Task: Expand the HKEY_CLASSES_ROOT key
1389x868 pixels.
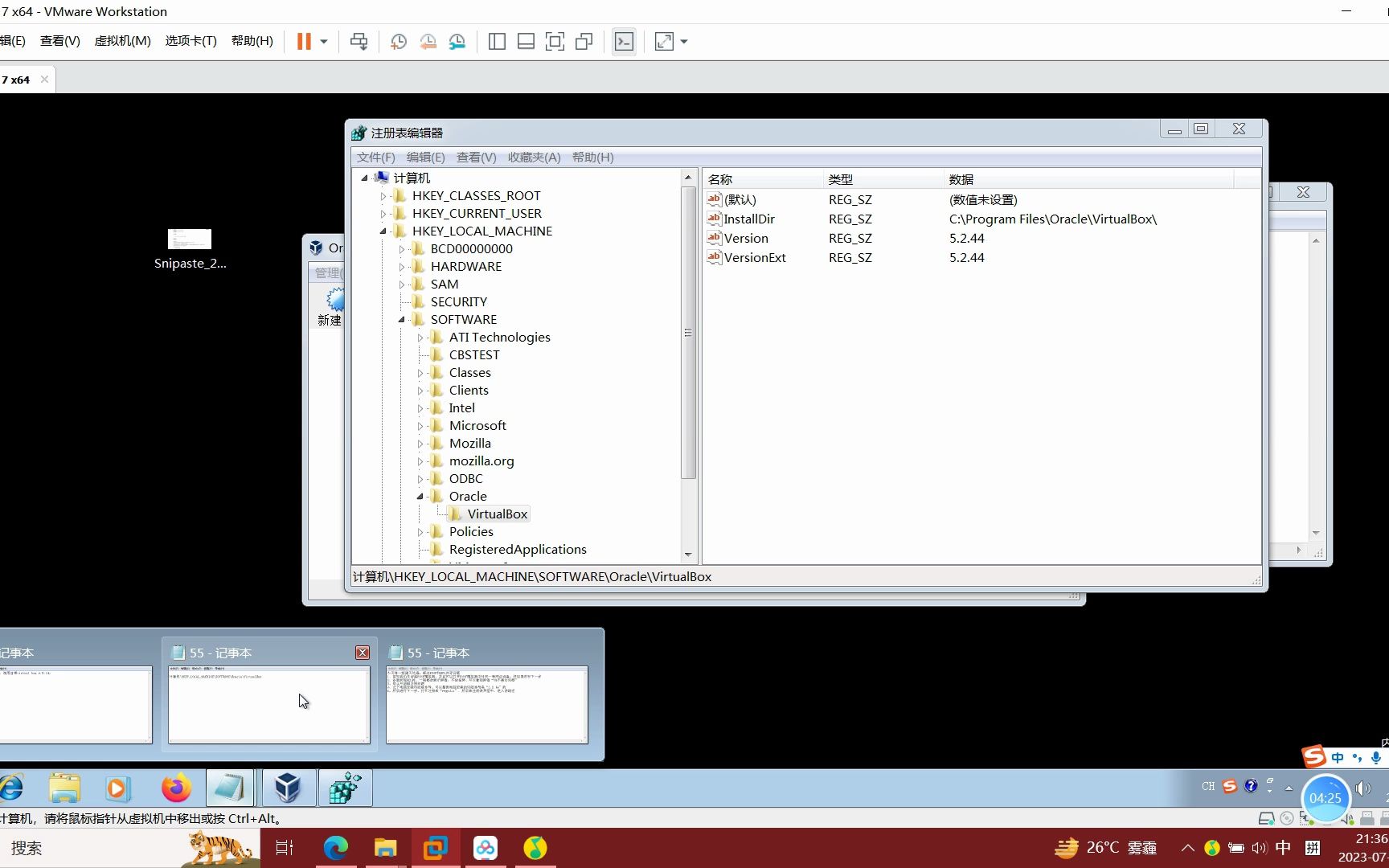Action: point(383,196)
